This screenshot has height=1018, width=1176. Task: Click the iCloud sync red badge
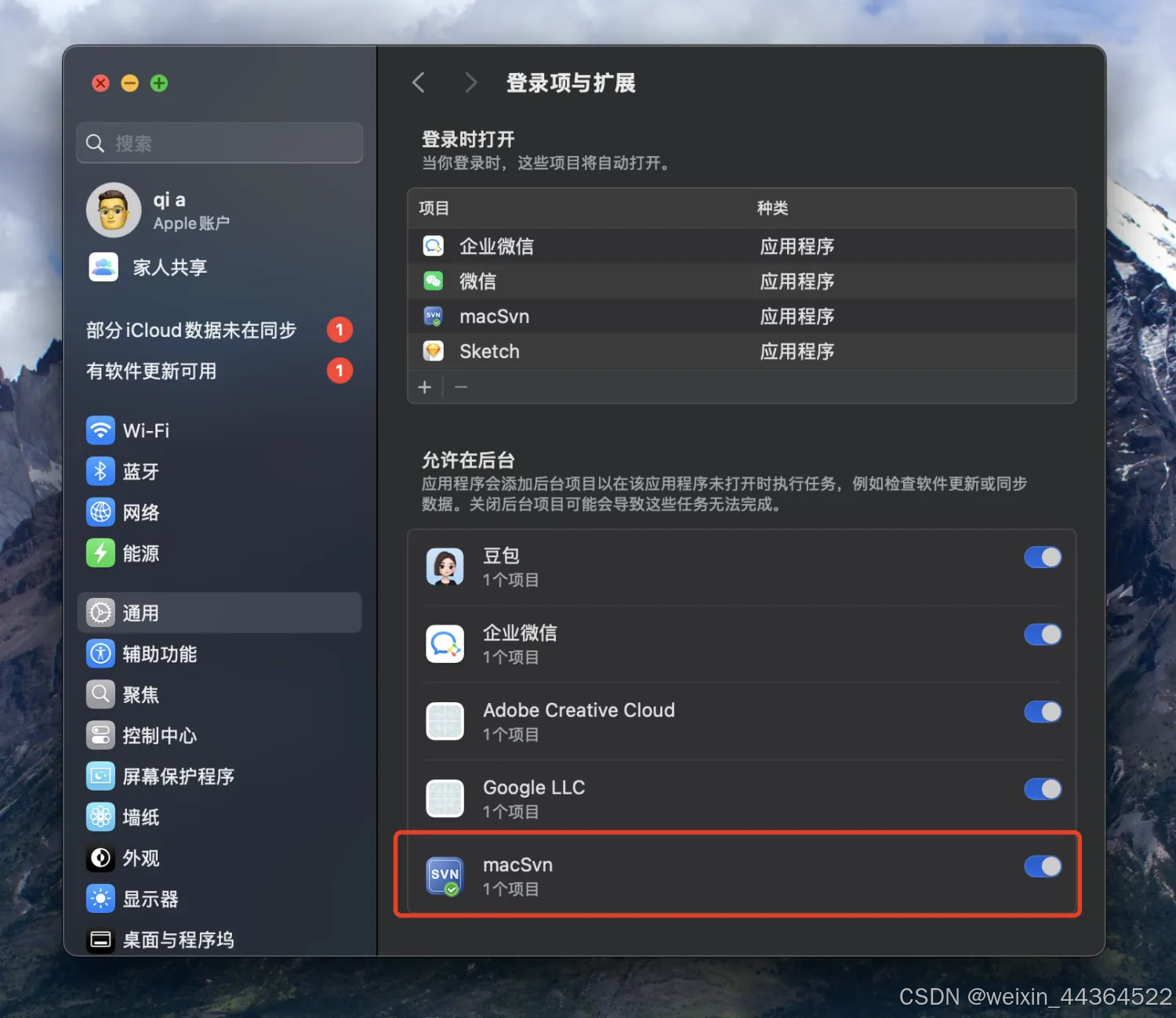click(339, 330)
